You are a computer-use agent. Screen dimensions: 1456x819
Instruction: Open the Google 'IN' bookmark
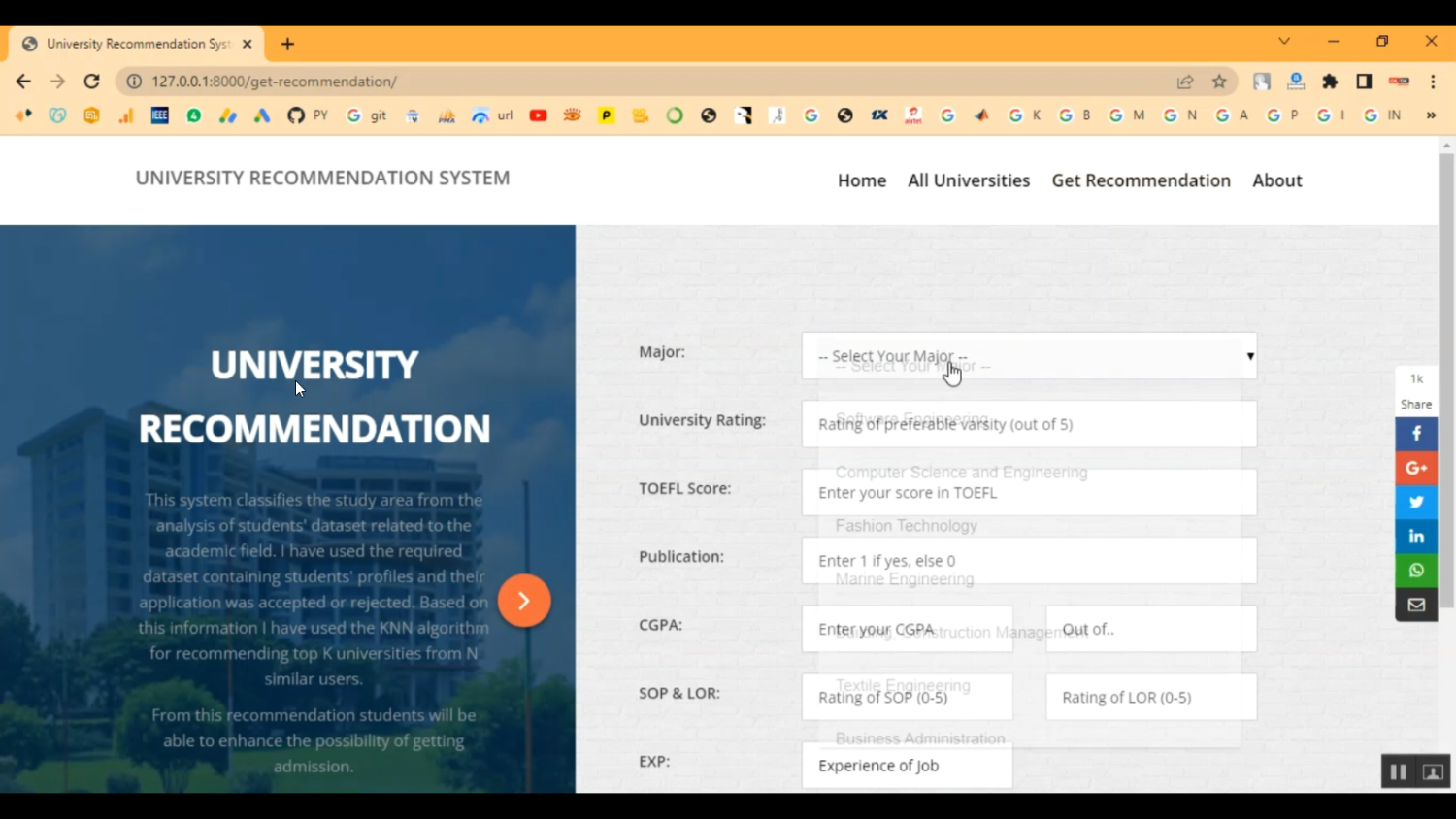click(x=1382, y=115)
